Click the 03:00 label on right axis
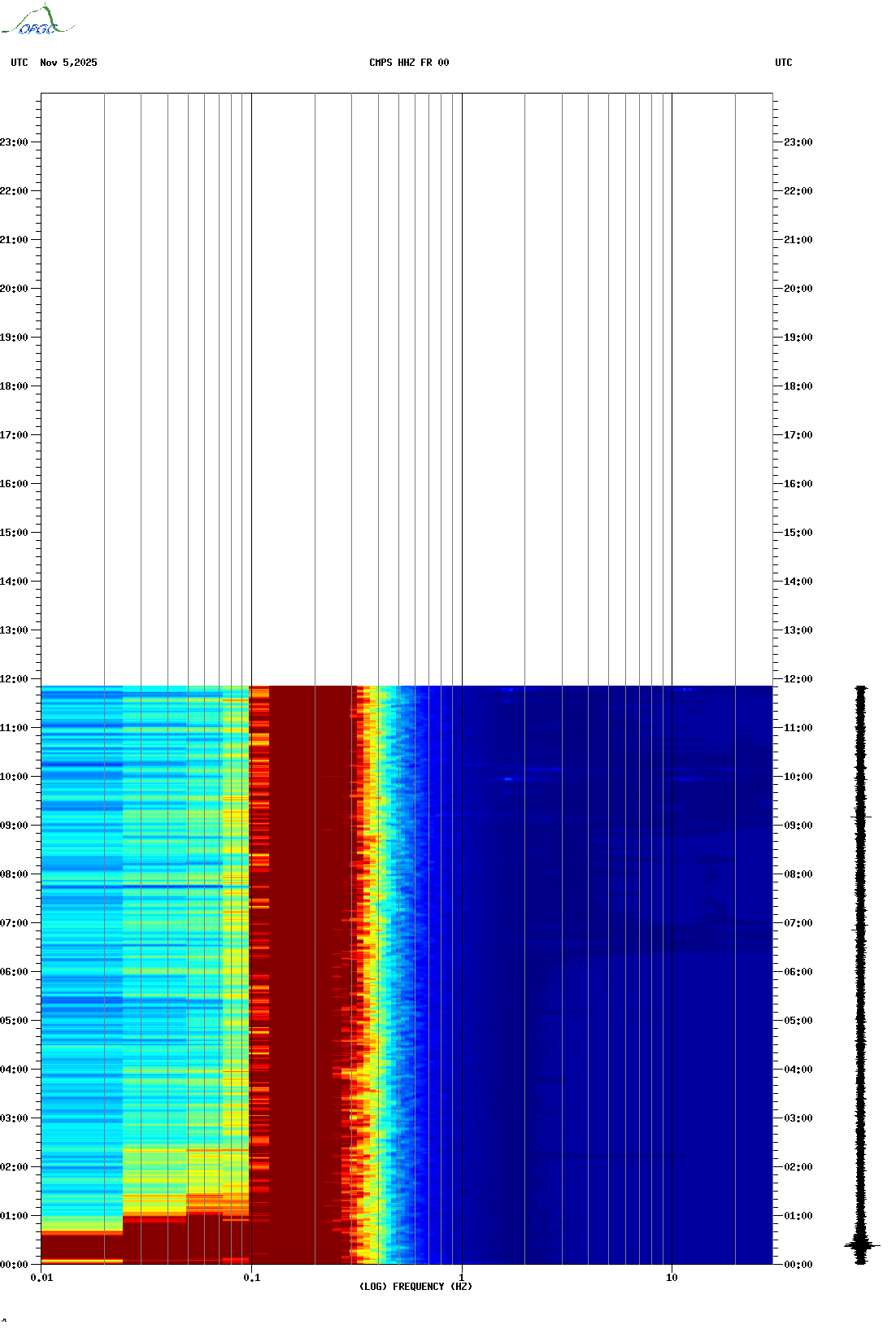This screenshot has width=896, height=1329. coord(798,1118)
